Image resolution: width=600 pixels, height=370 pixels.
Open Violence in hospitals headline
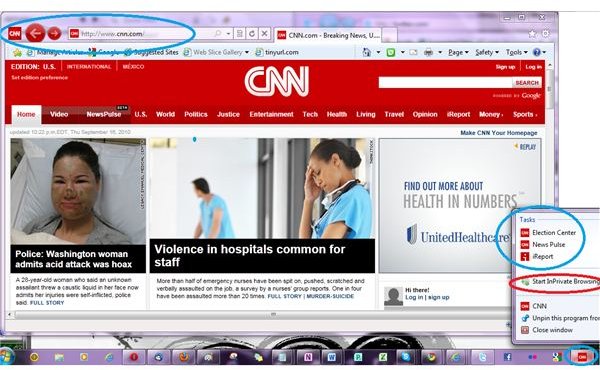pyautogui.click(x=250, y=256)
